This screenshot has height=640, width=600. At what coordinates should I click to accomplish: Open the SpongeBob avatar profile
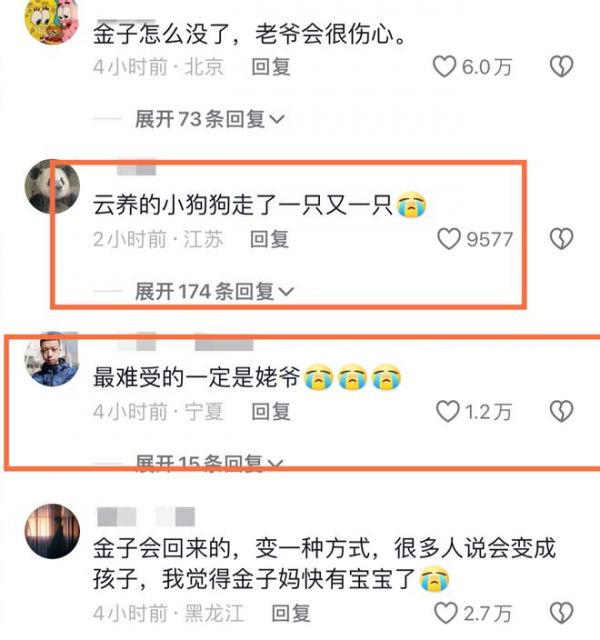(52, 20)
